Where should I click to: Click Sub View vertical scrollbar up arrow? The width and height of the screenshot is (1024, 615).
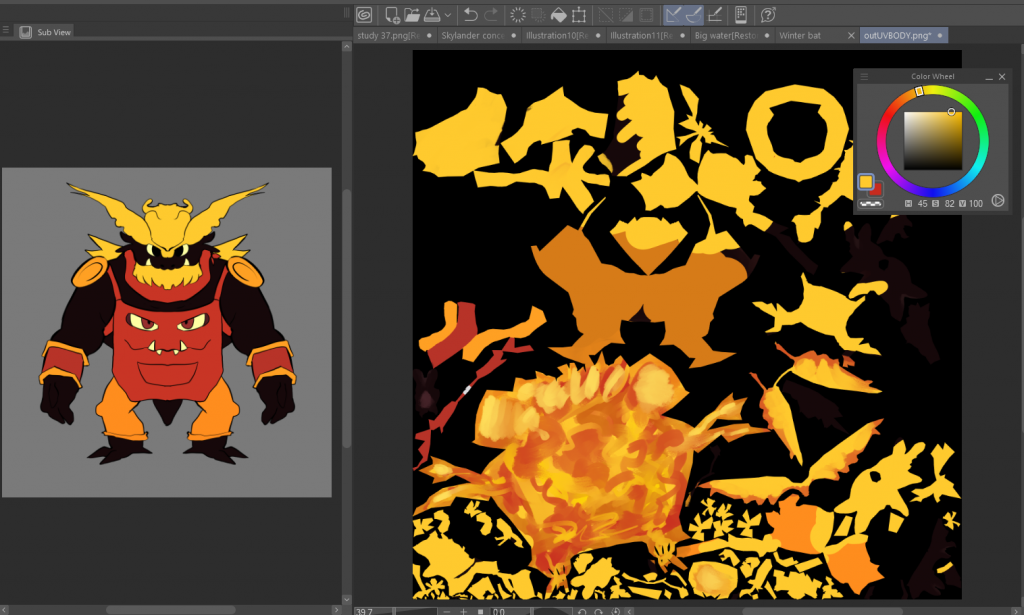click(347, 47)
